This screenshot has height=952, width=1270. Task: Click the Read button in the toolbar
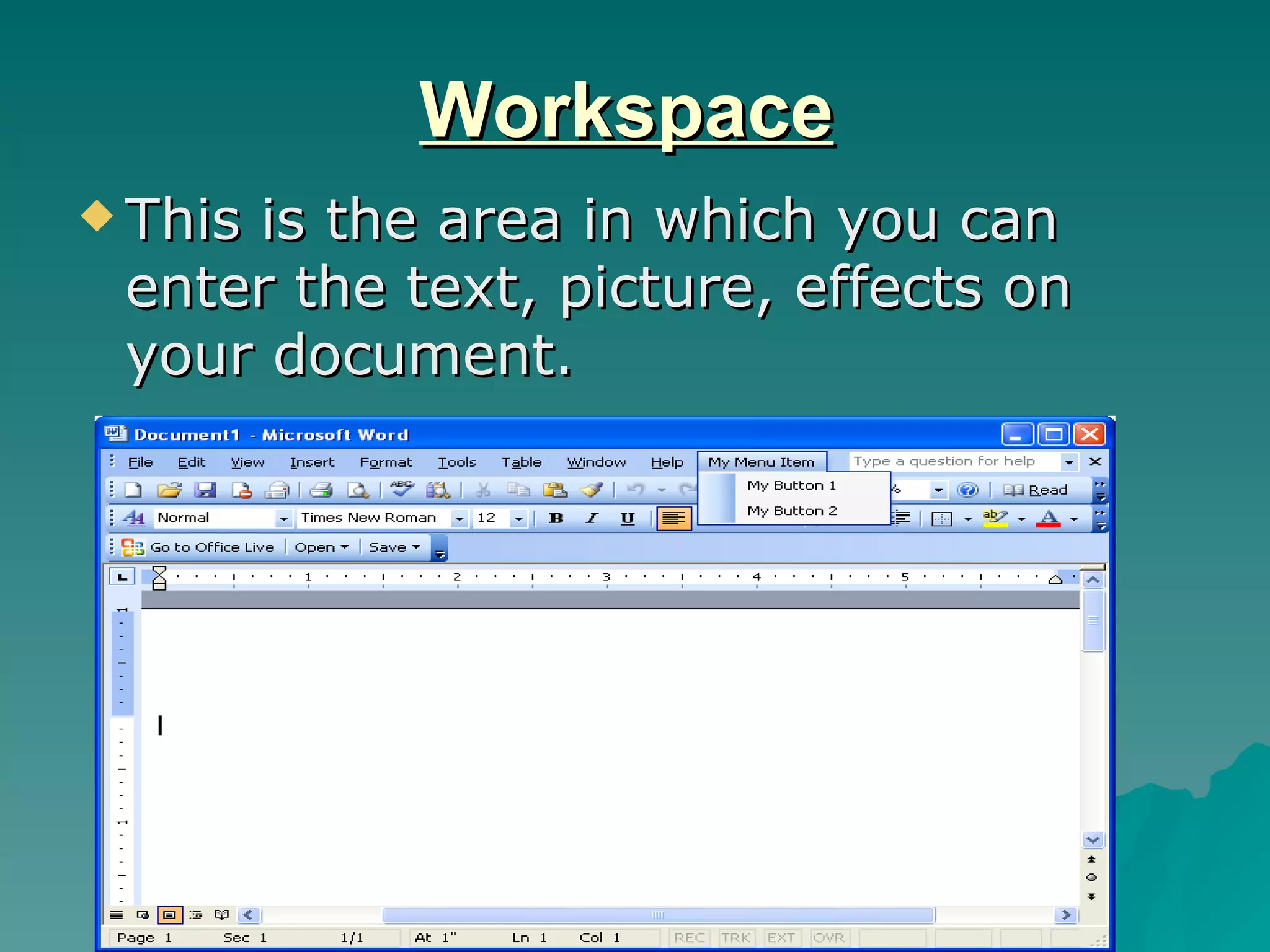point(1036,490)
